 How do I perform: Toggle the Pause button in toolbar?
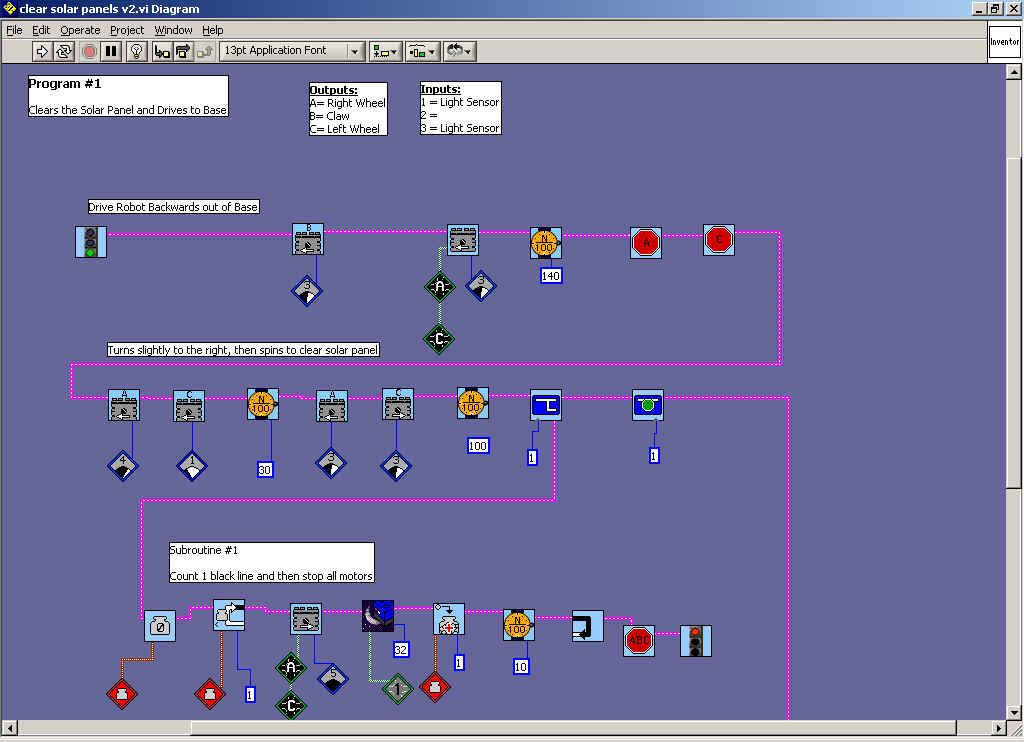[x=111, y=51]
